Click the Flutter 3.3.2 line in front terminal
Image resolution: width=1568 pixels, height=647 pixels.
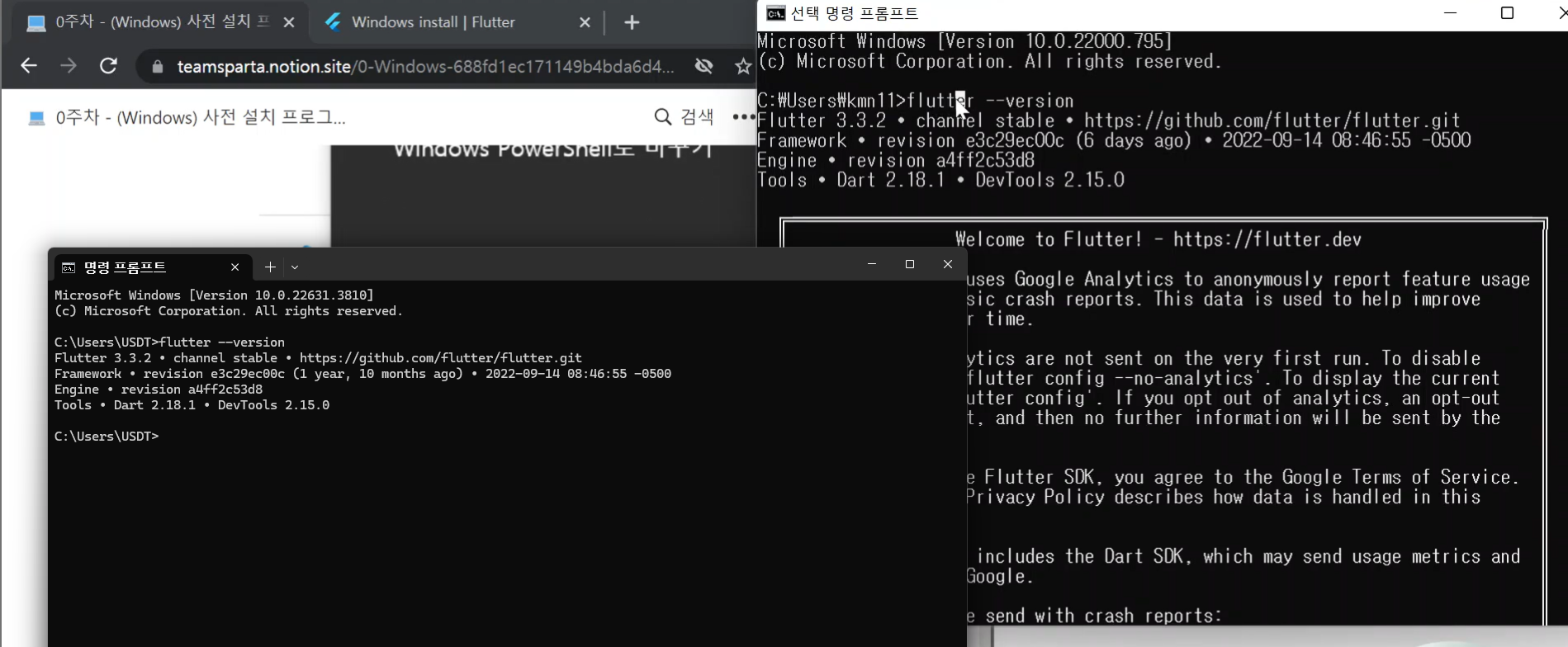click(318, 358)
